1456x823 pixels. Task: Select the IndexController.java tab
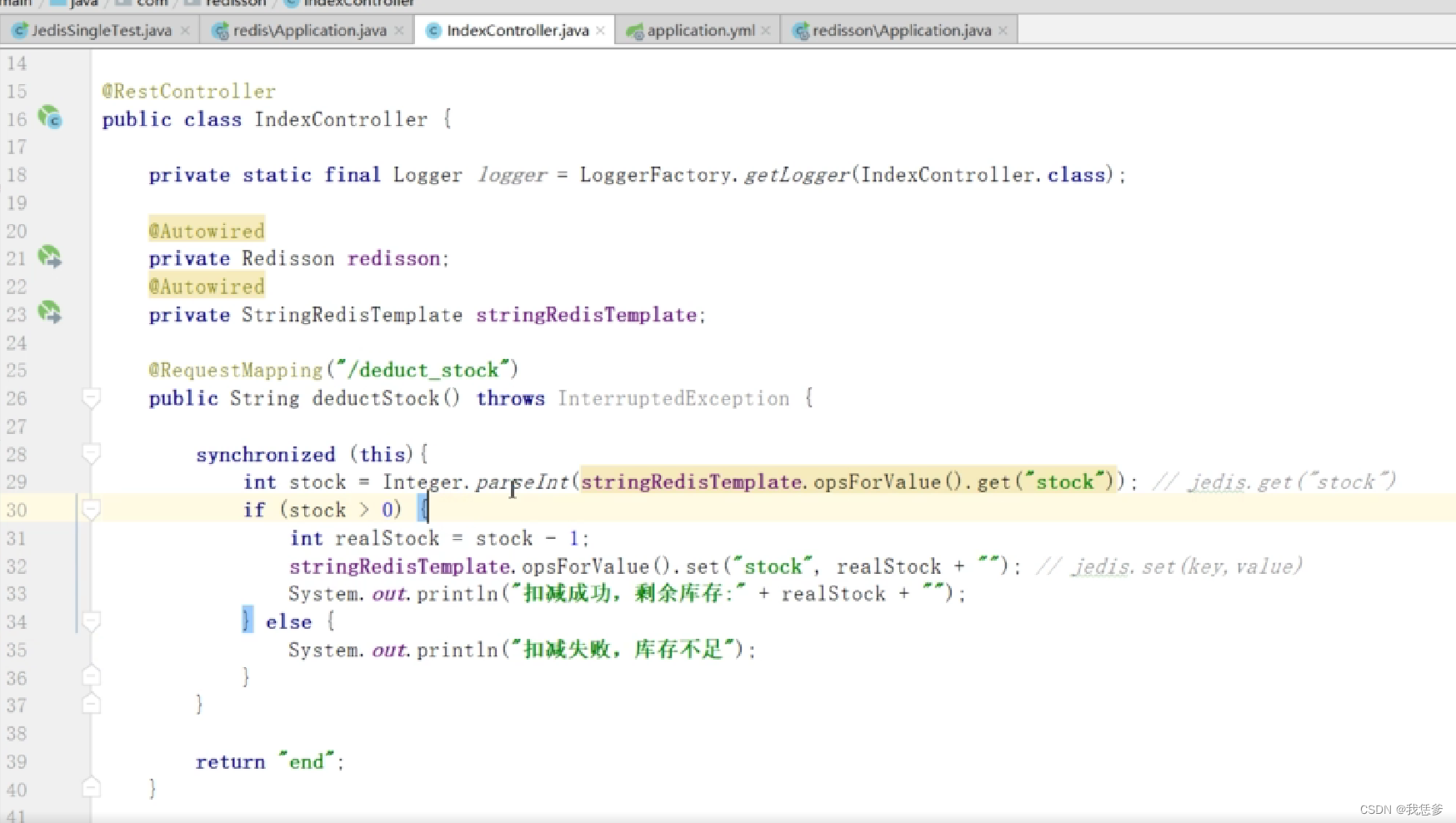tap(518, 31)
